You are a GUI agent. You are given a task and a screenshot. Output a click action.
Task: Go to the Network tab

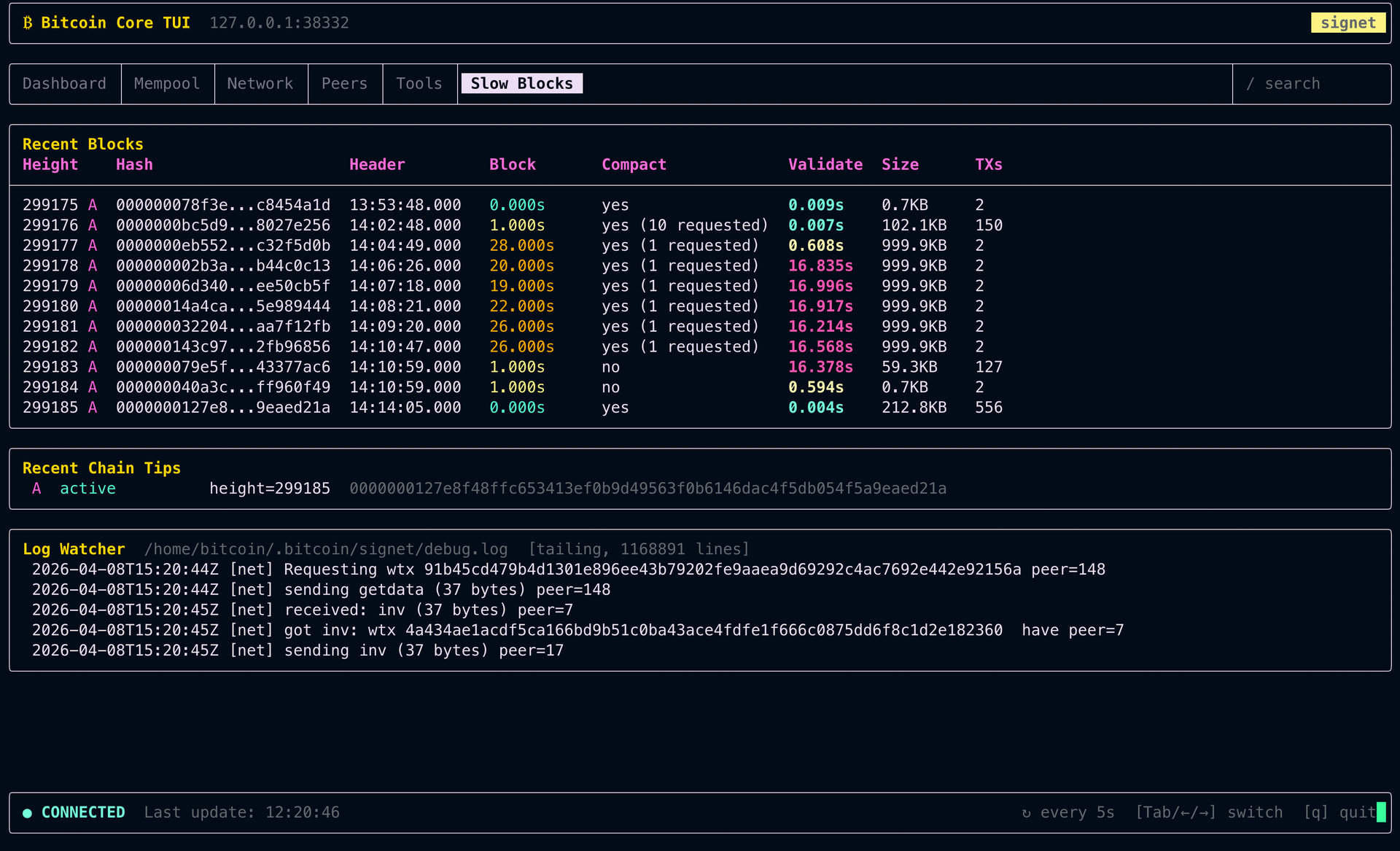tap(260, 84)
